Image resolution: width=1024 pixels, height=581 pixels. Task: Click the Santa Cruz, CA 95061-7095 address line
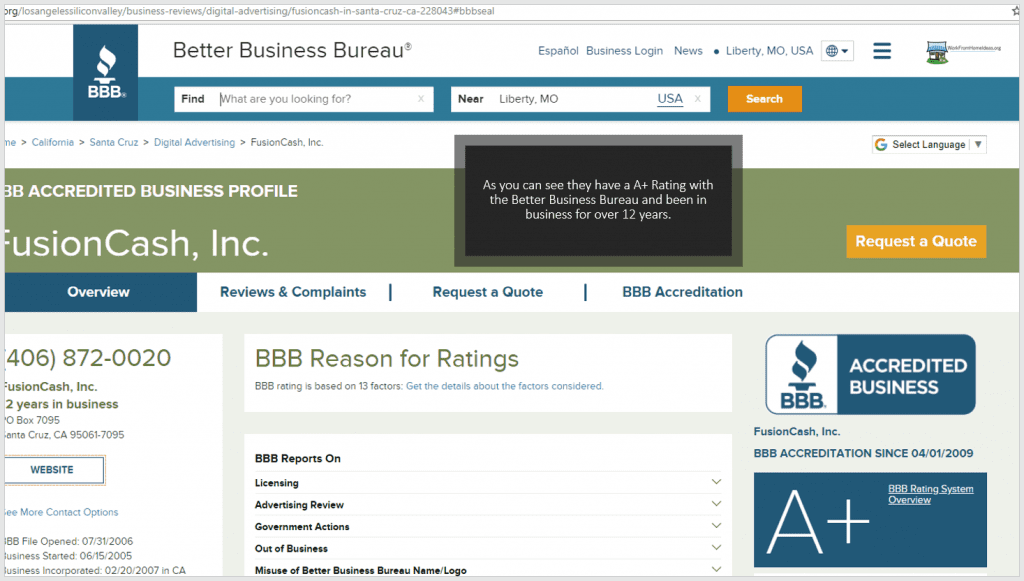[64, 435]
